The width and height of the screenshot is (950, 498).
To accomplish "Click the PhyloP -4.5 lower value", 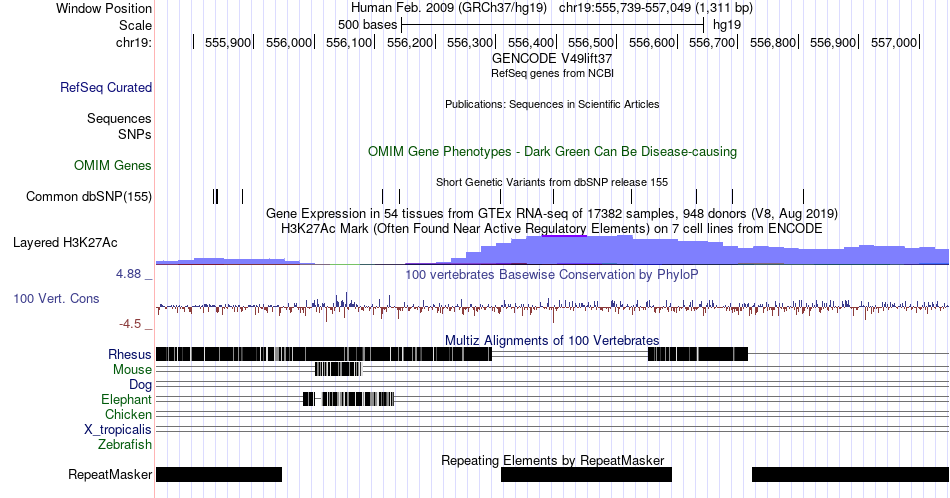I will pyautogui.click(x=130, y=324).
